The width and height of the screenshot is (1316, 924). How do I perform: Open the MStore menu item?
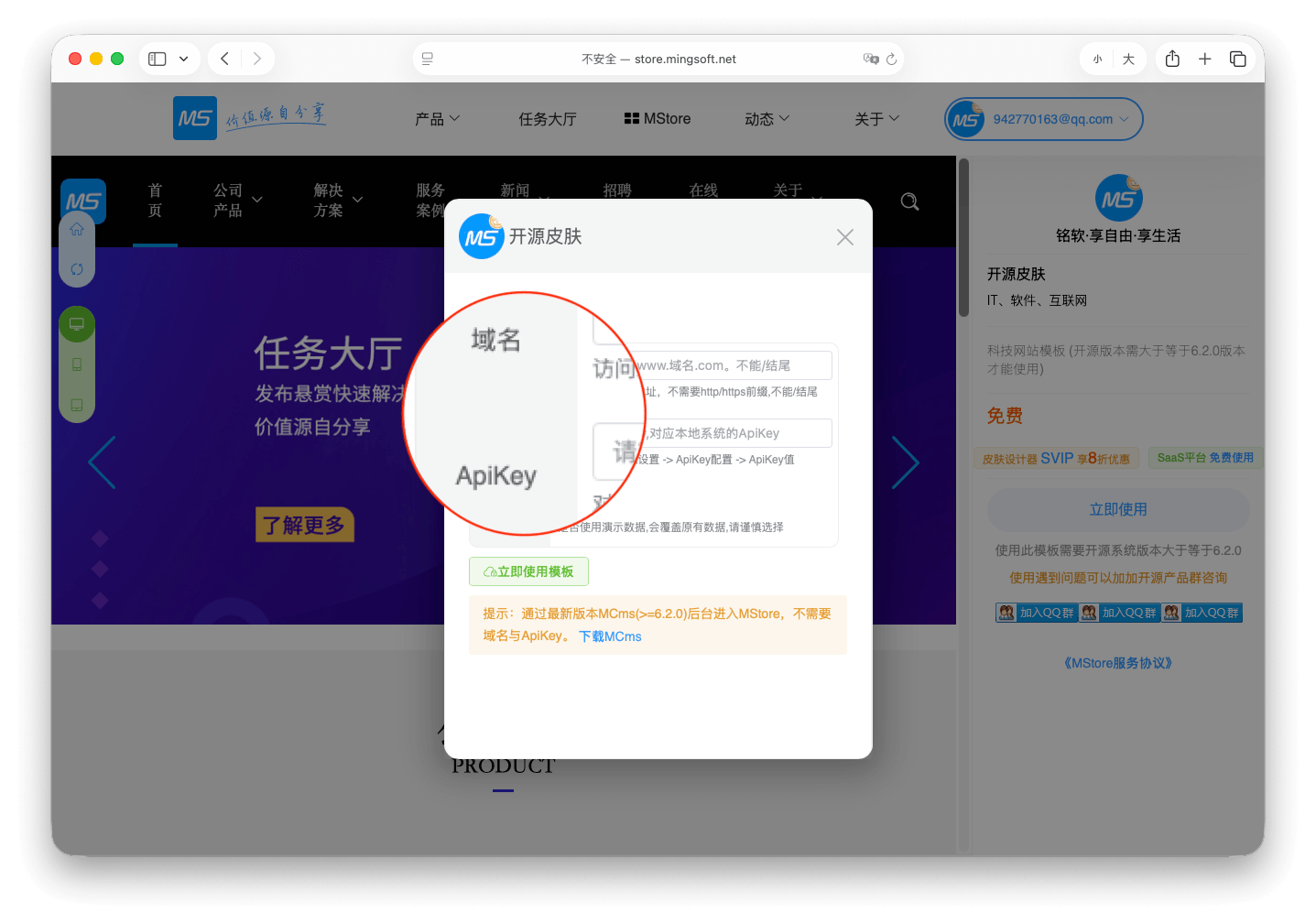658,119
